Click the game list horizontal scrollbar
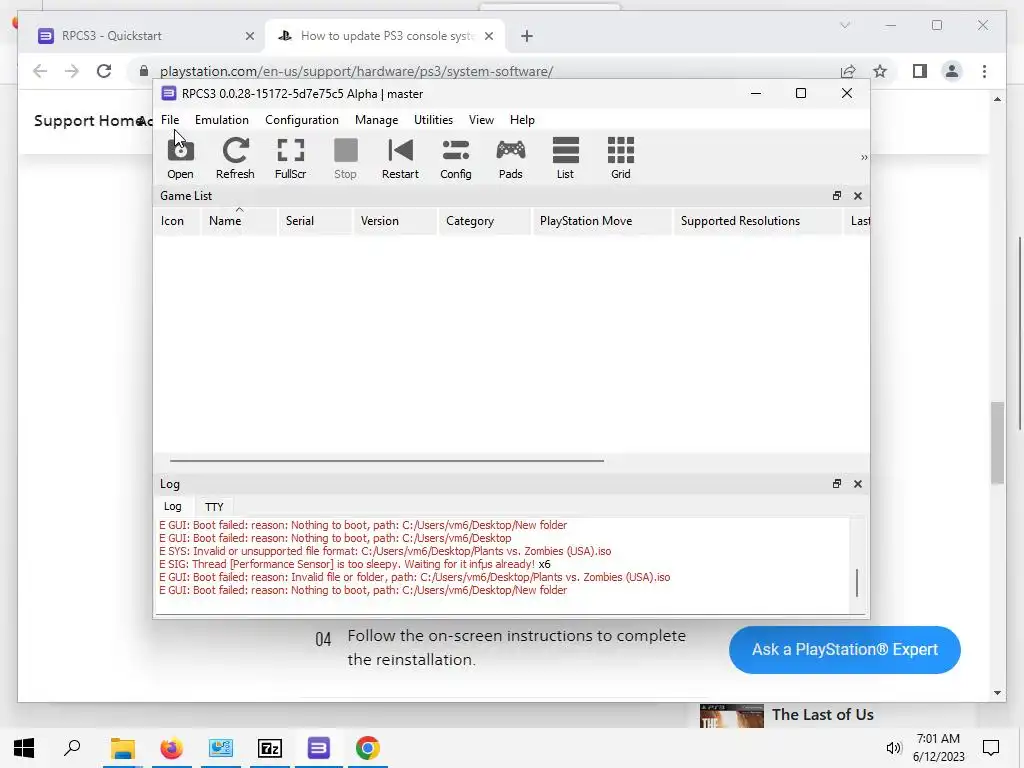Screen dimensions: 1024x768 pos(387,460)
